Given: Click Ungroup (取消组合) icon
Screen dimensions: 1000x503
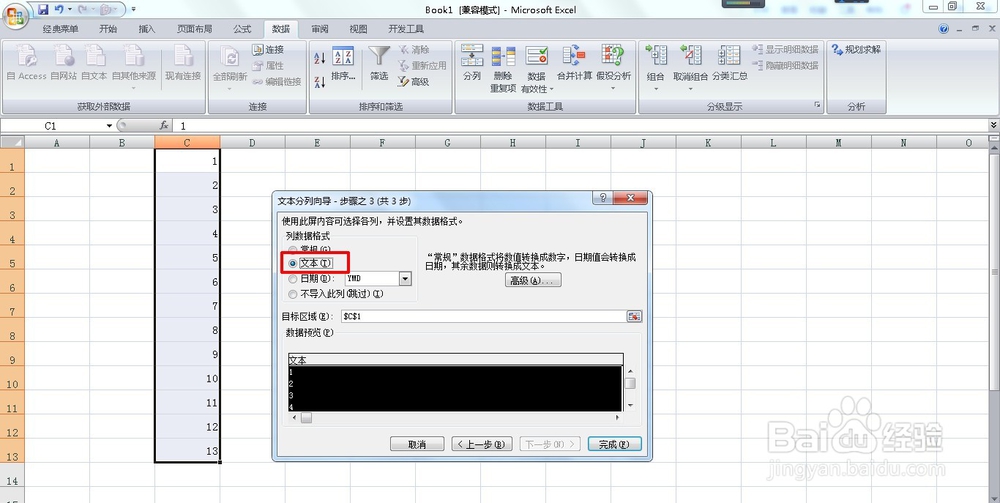Looking at the screenshot, I should 691,55.
